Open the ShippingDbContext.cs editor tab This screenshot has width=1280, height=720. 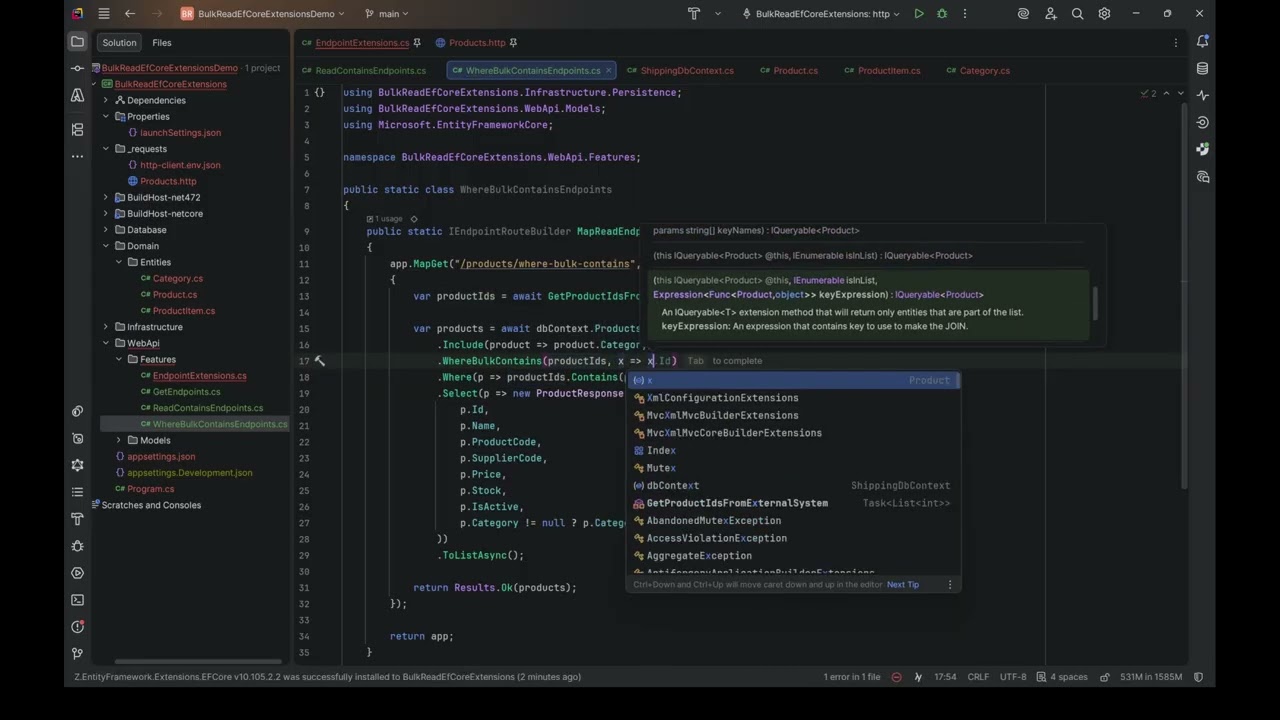point(680,71)
